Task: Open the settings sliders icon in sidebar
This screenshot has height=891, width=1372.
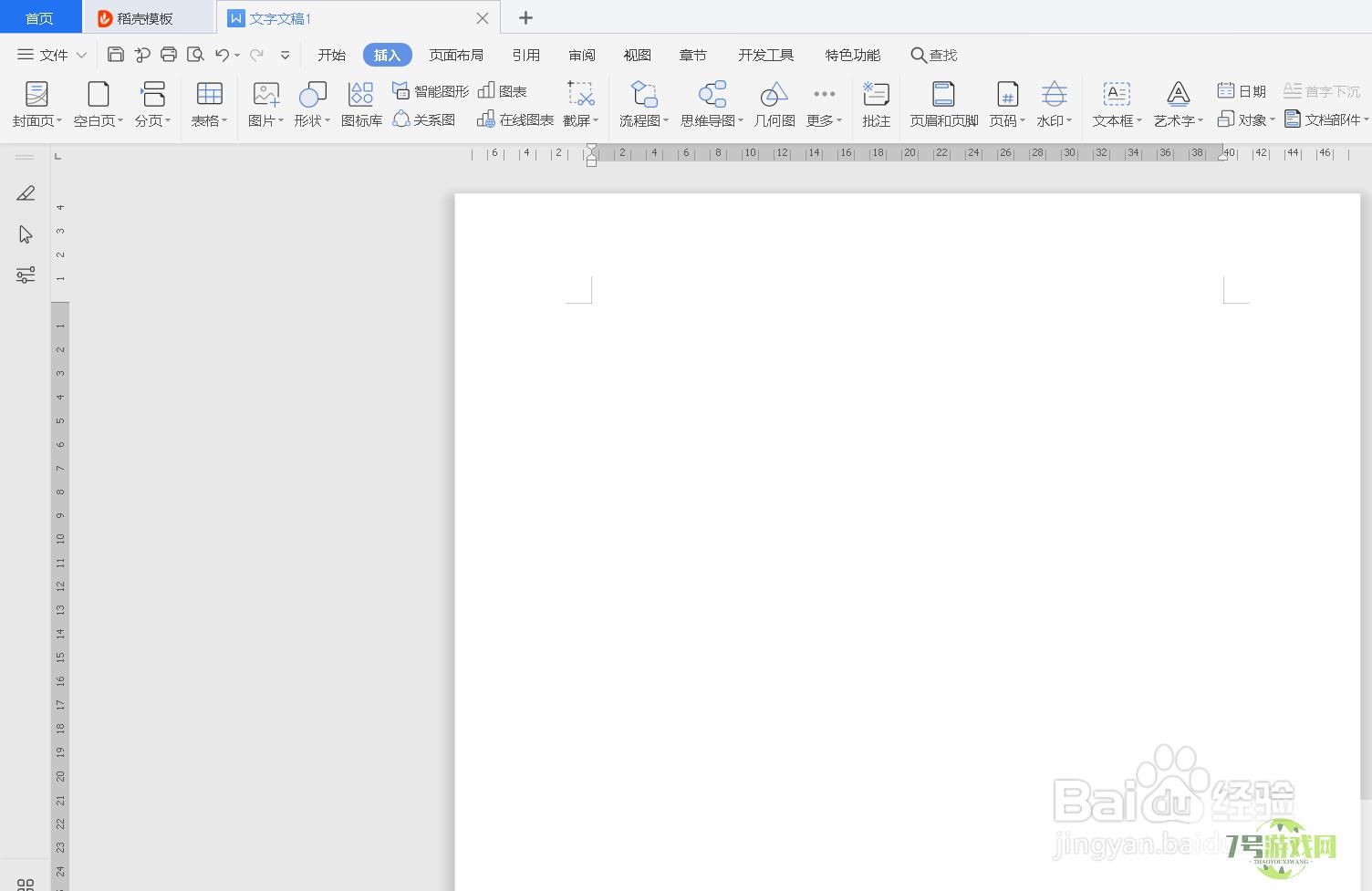Action: [x=26, y=275]
